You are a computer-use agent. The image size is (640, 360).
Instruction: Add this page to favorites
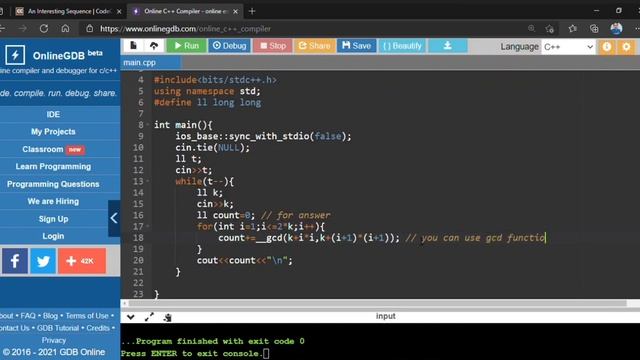550,29
